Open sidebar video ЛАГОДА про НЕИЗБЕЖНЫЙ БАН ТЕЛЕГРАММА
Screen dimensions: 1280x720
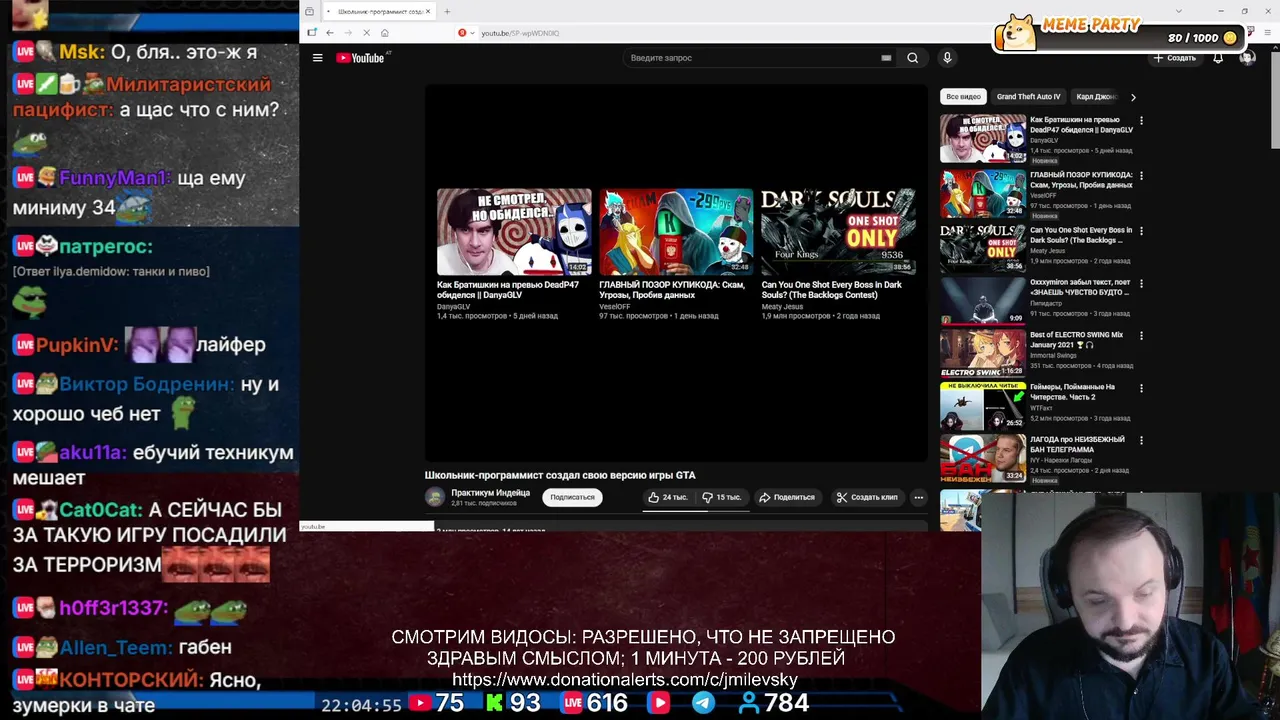(x=1077, y=444)
